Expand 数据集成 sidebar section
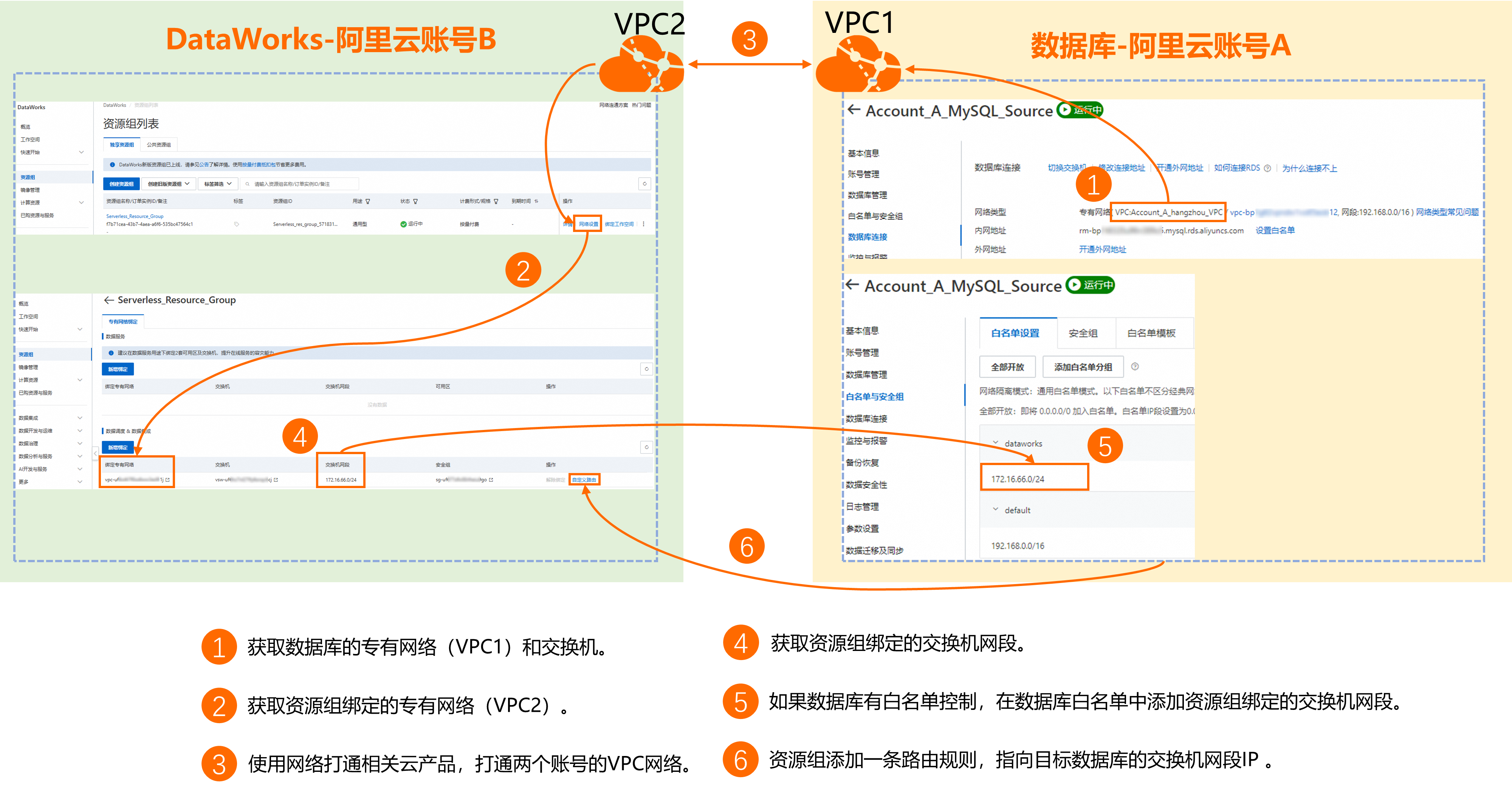The width and height of the screenshot is (1512, 807). coord(80,418)
